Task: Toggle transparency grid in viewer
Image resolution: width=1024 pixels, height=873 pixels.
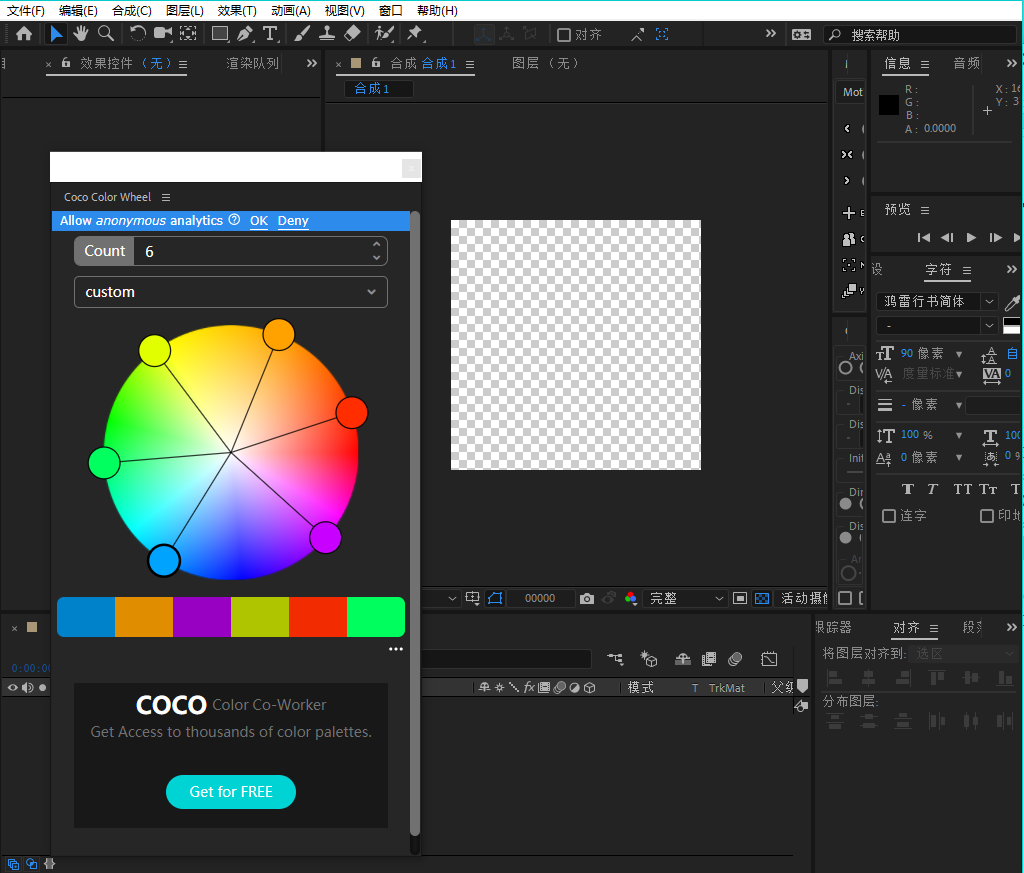Action: (761, 599)
